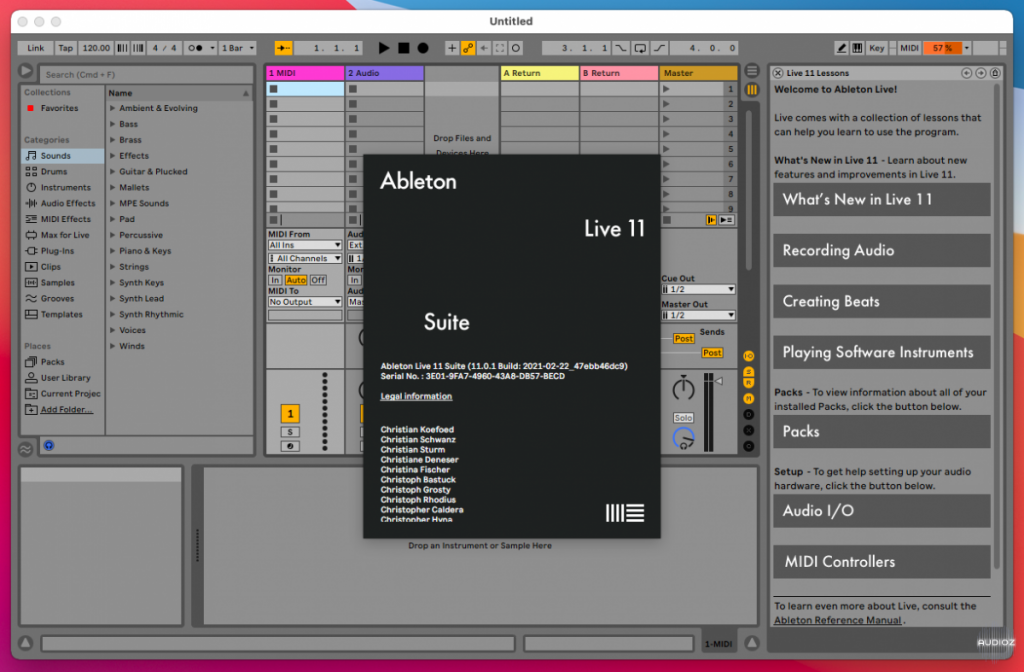Set MIDI track Monitor to Off

[x=318, y=280]
